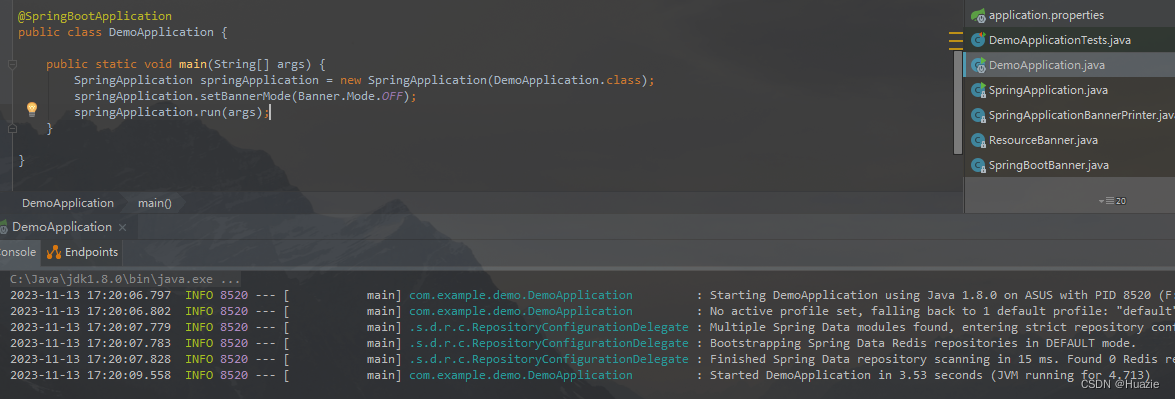Viewport: 1175px width, 399px height.
Task: Click the main() breadcrumb
Action: click(155, 203)
